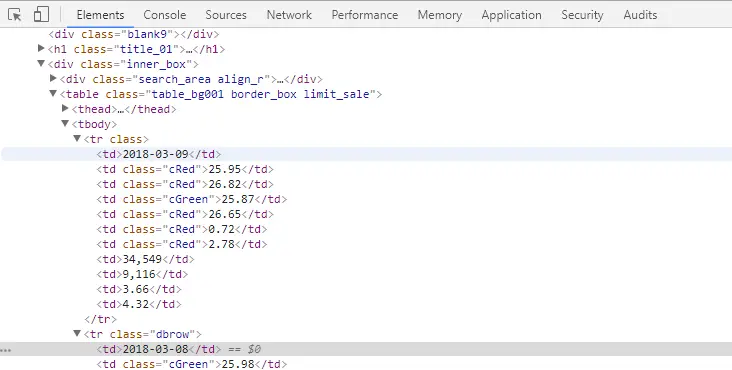Screen dimensions: 732x370
Task: Select the td 2018-03-09 line
Action: [x=159, y=154]
